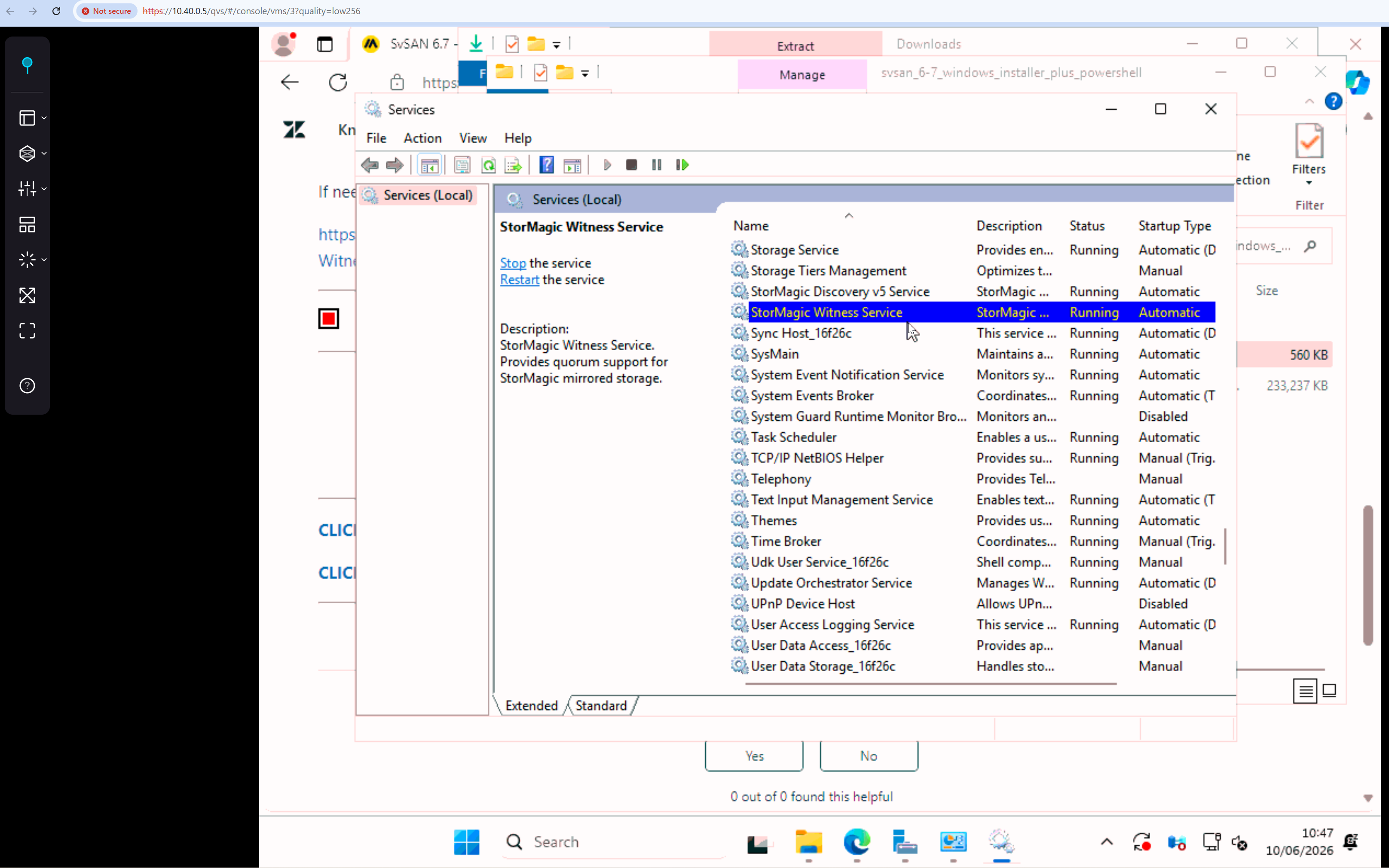Viewport: 1389px width, 868px height.
Task: Click the Stop the service link
Action: pyautogui.click(x=513, y=263)
